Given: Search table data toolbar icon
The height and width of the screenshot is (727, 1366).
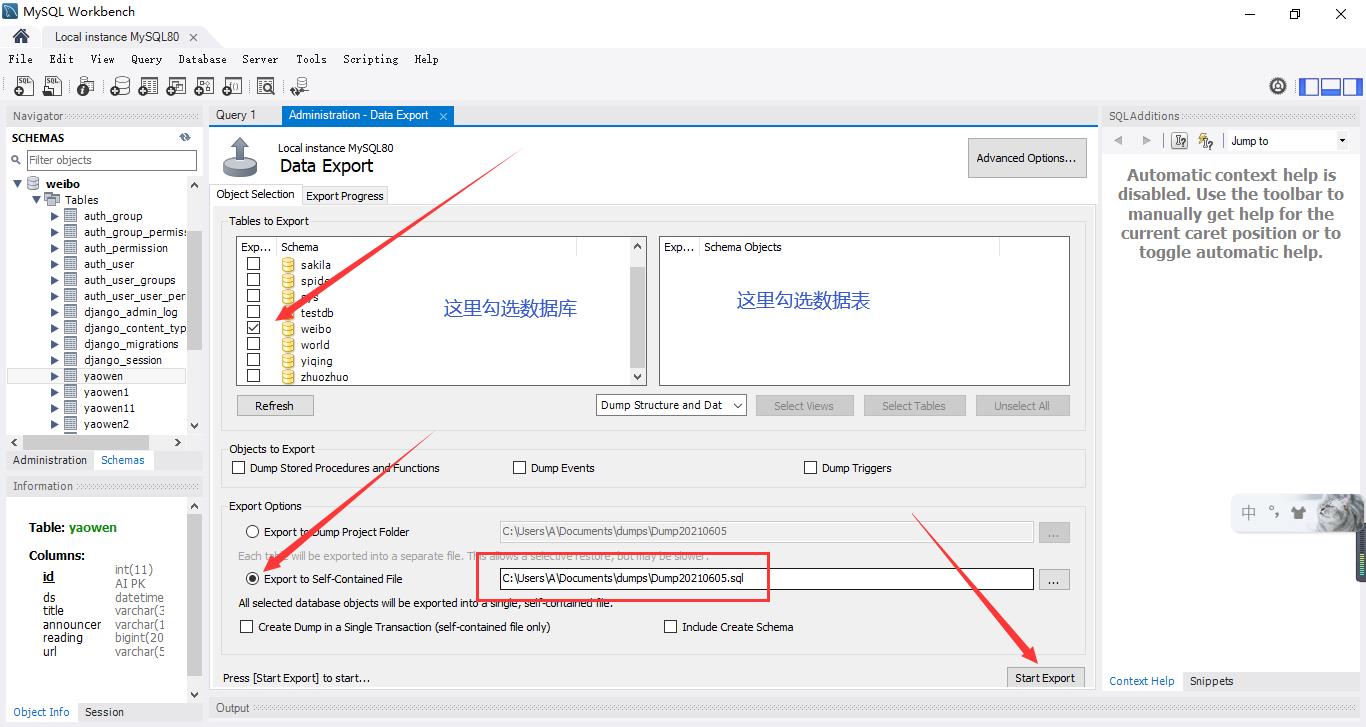Looking at the screenshot, I should 266,87.
